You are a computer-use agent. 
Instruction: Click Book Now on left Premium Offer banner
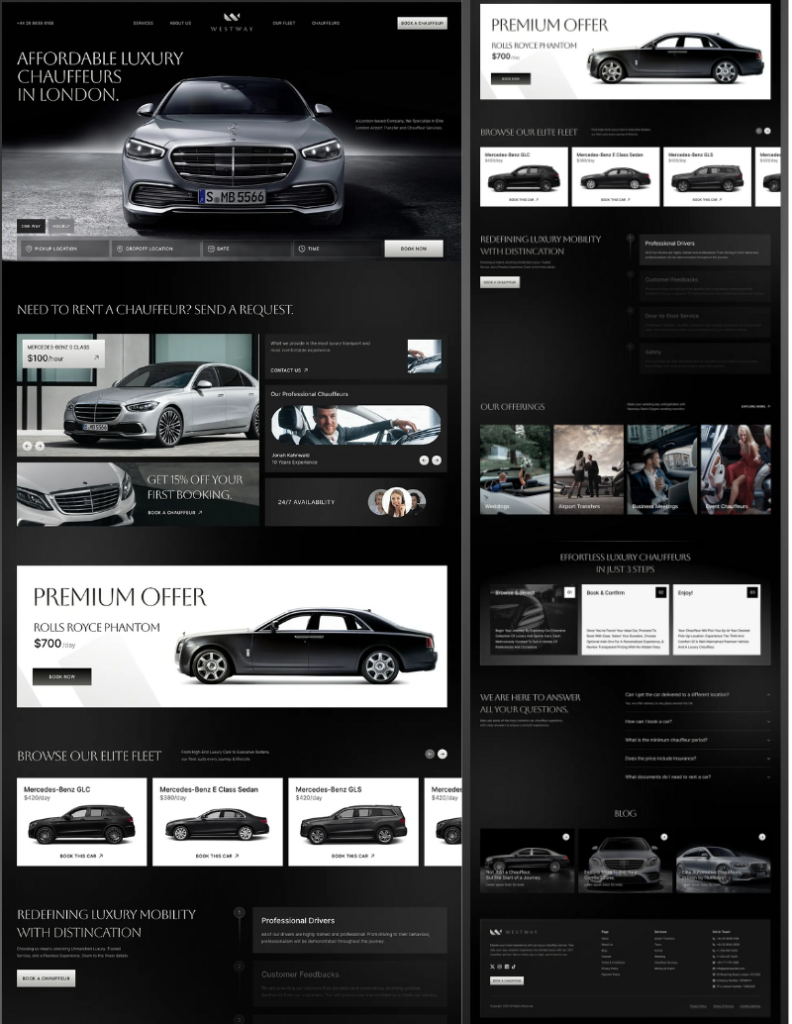tap(62, 677)
